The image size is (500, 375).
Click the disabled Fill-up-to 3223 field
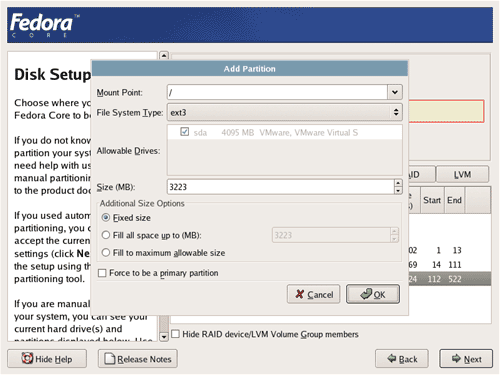331,235
